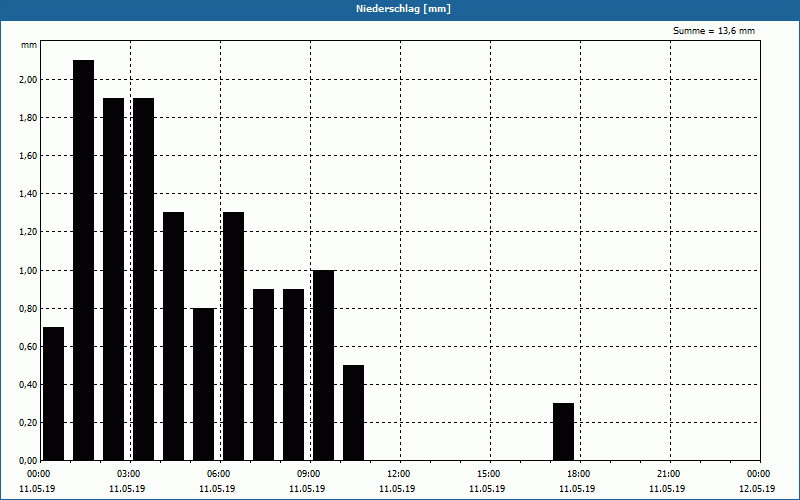Click the 18:00 time label
800x500 pixels.
tap(579, 474)
